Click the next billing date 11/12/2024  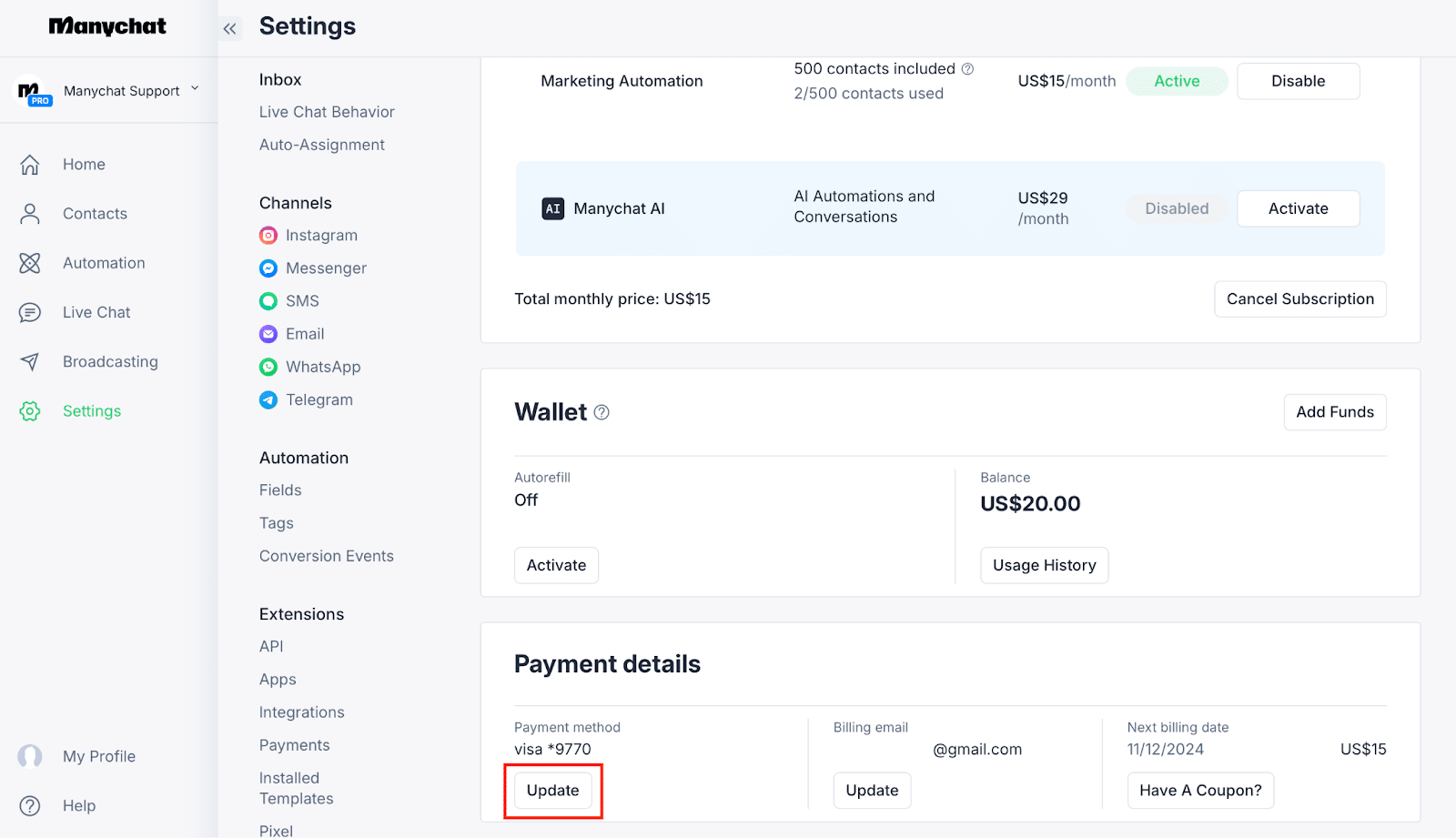(x=1166, y=750)
